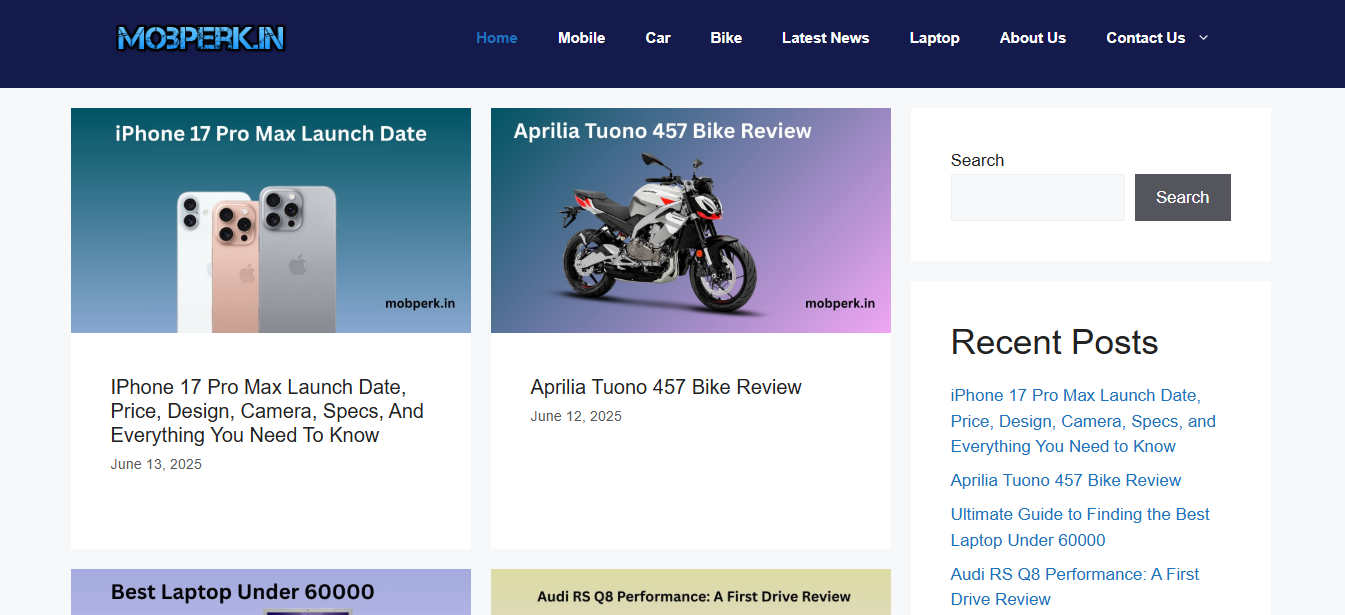Click the June 13, 2025 post date
This screenshot has height=615, width=1345.
pos(156,464)
